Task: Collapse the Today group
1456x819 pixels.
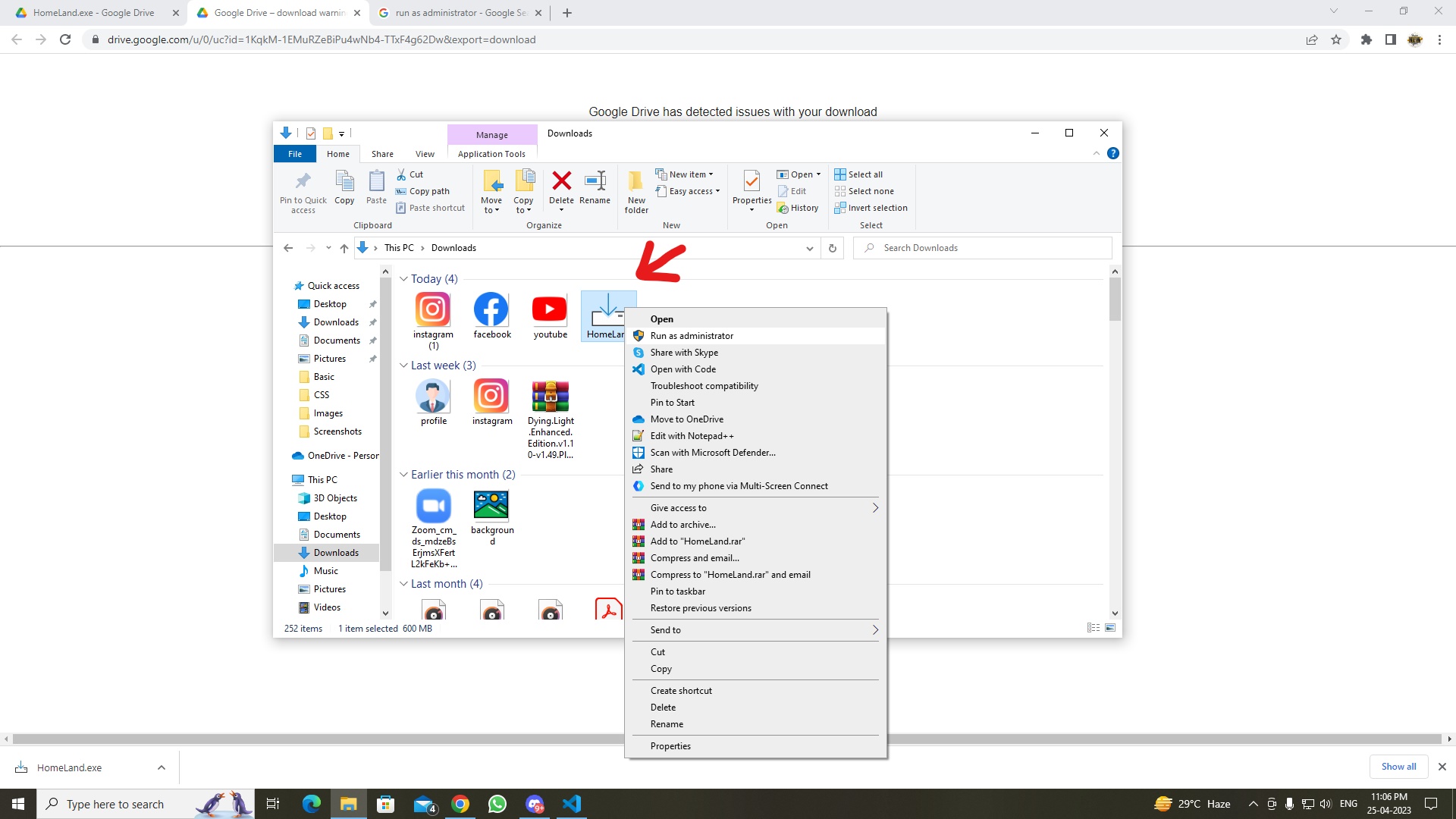Action: coord(403,279)
